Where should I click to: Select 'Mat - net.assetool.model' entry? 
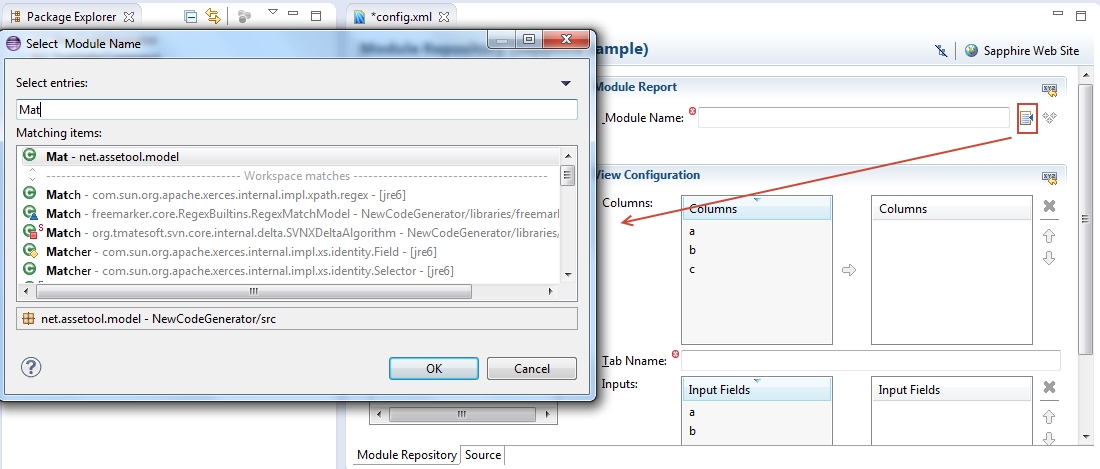pos(291,156)
